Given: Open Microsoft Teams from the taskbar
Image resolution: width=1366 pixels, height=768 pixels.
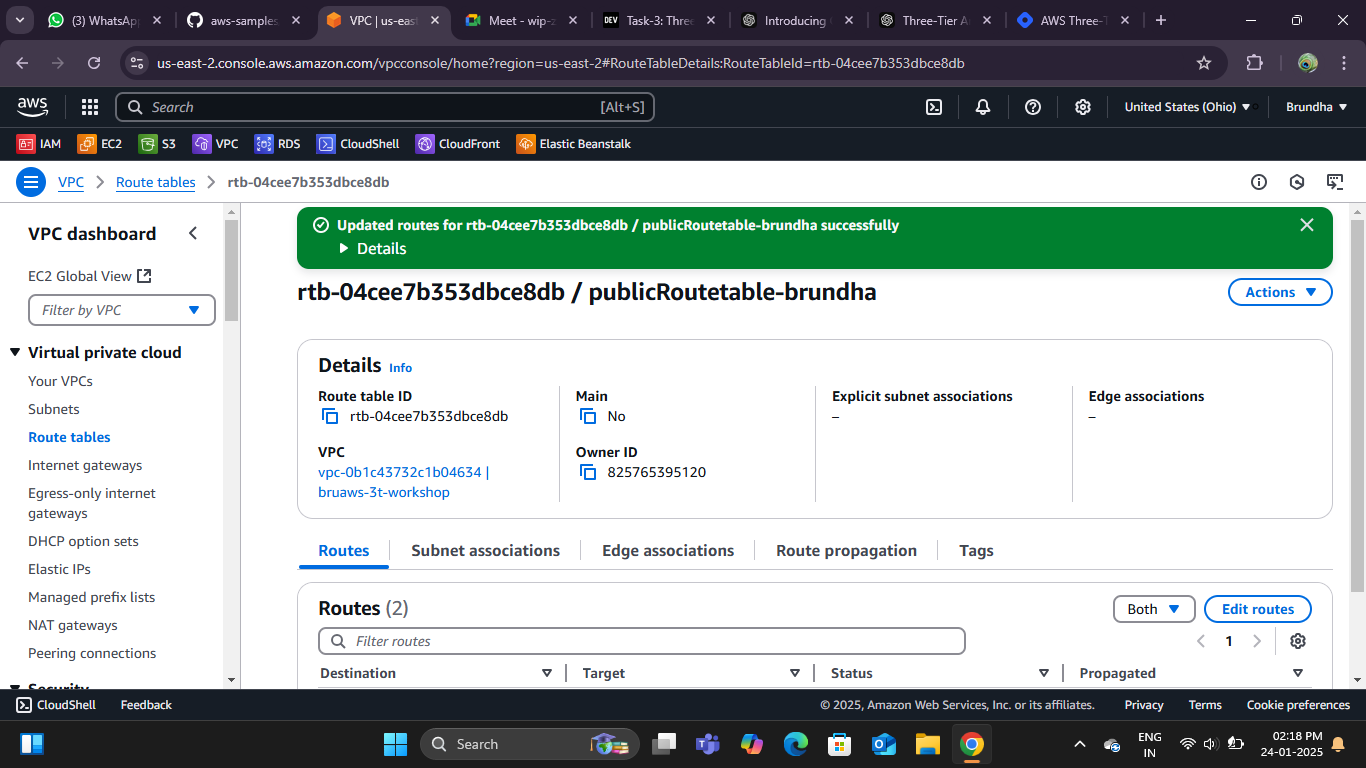Looking at the screenshot, I should [708, 744].
